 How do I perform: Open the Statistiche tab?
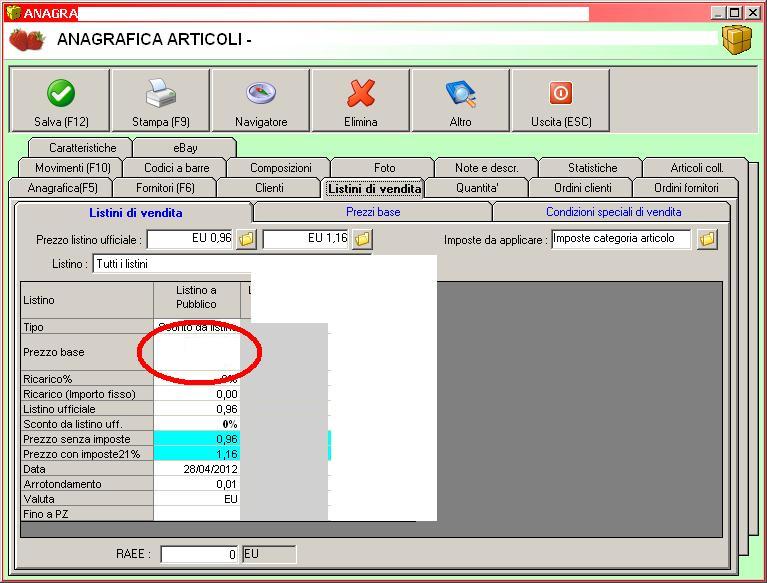(x=592, y=168)
